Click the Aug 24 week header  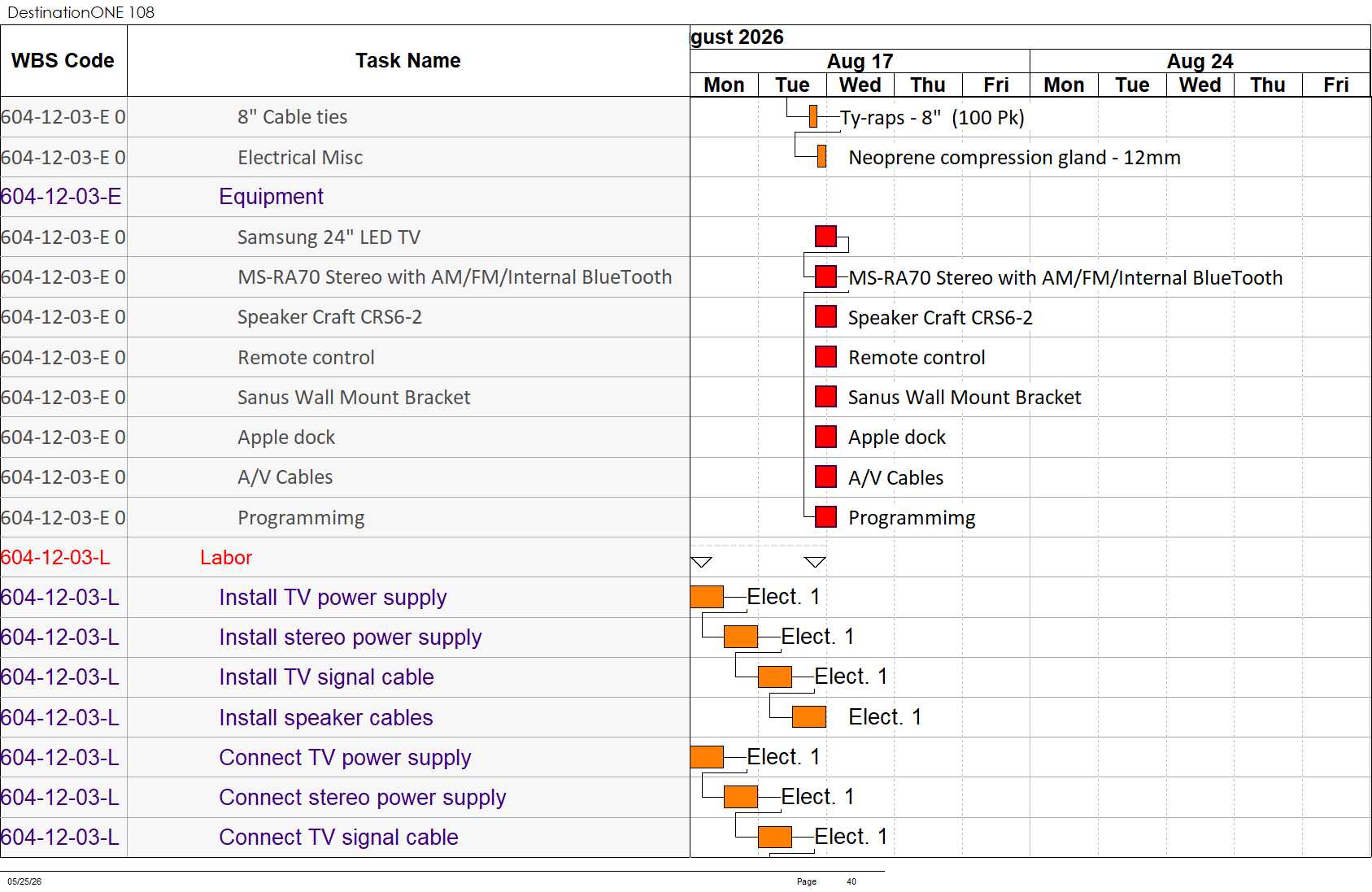(1200, 61)
